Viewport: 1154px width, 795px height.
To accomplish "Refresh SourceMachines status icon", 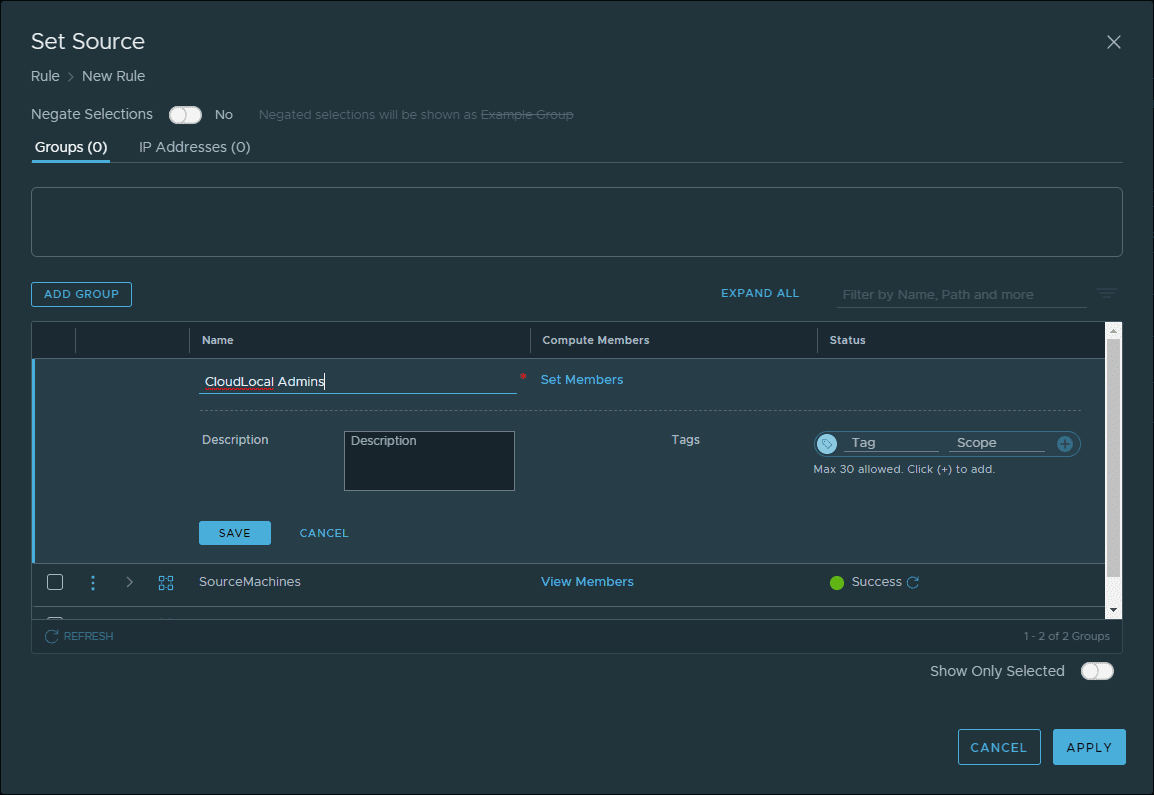I will click(913, 582).
